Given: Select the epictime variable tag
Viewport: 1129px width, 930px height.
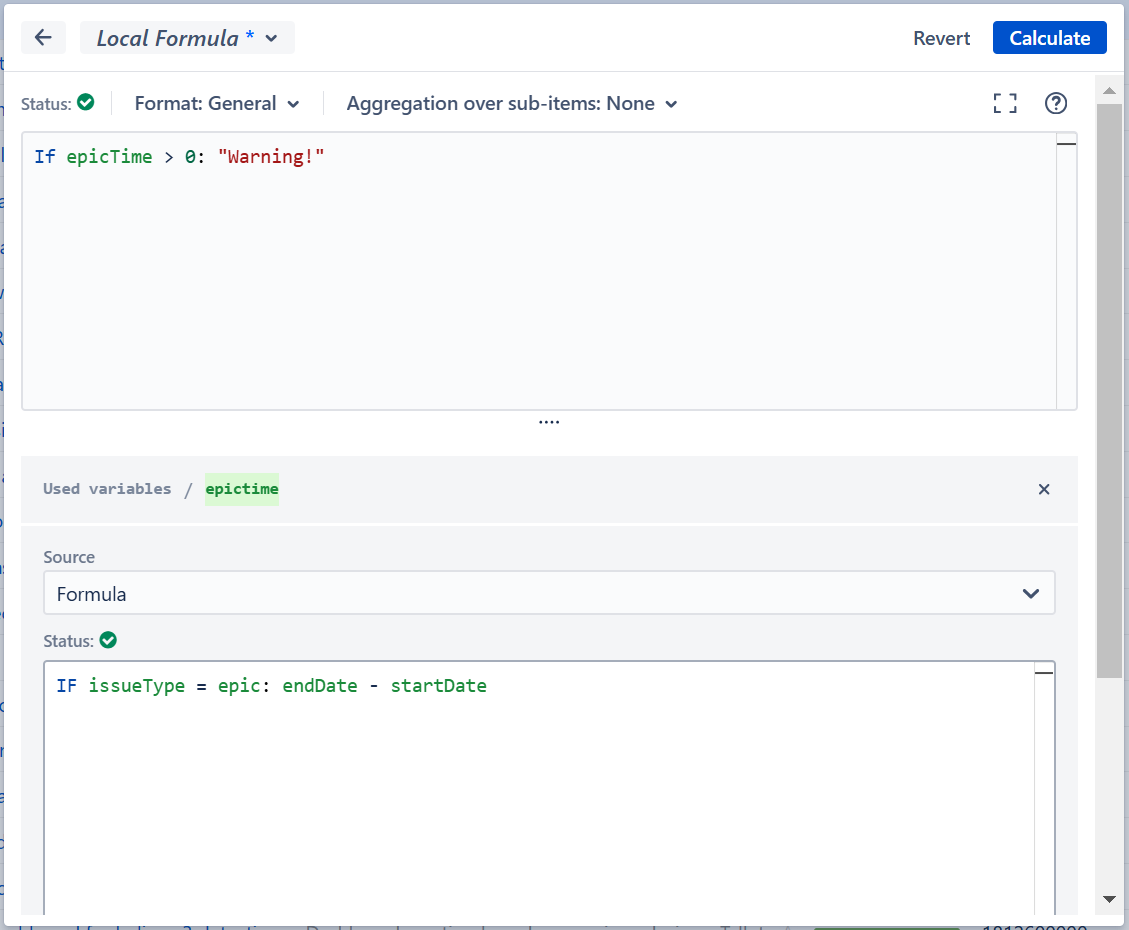Looking at the screenshot, I should coord(242,489).
